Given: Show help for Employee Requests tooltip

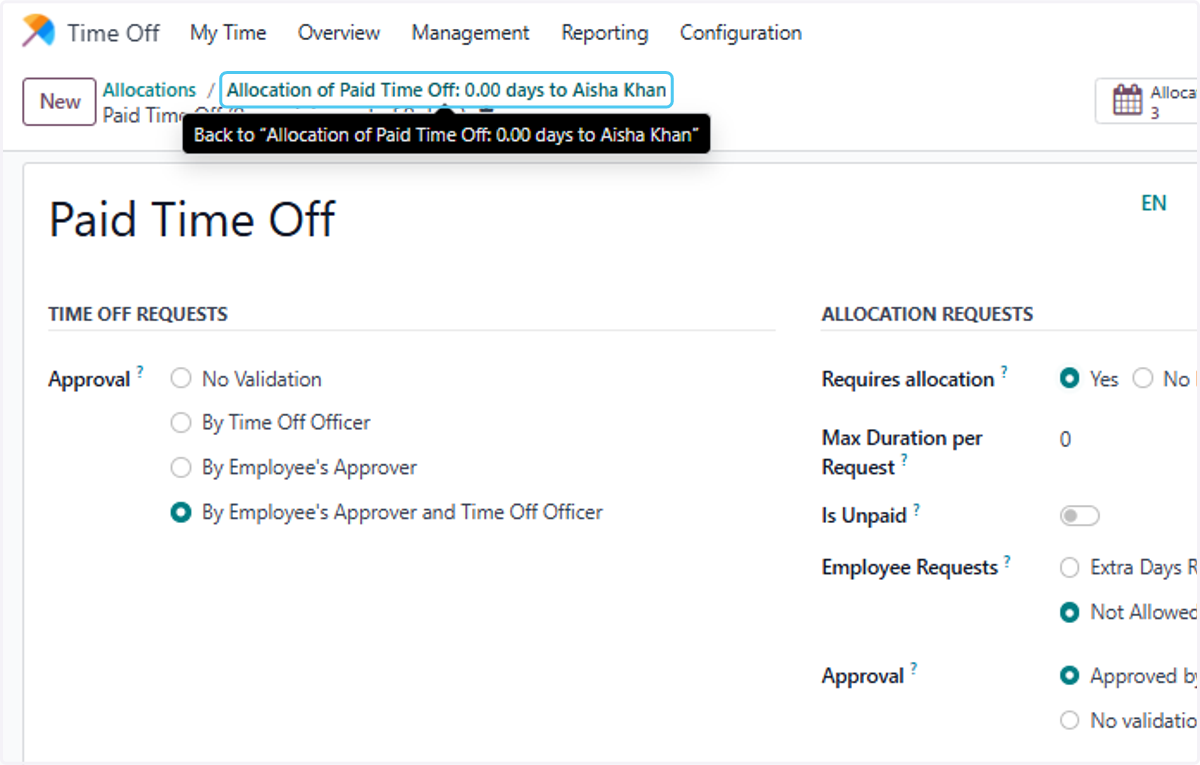Looking at the screenshot, I should pos(1007,561).
